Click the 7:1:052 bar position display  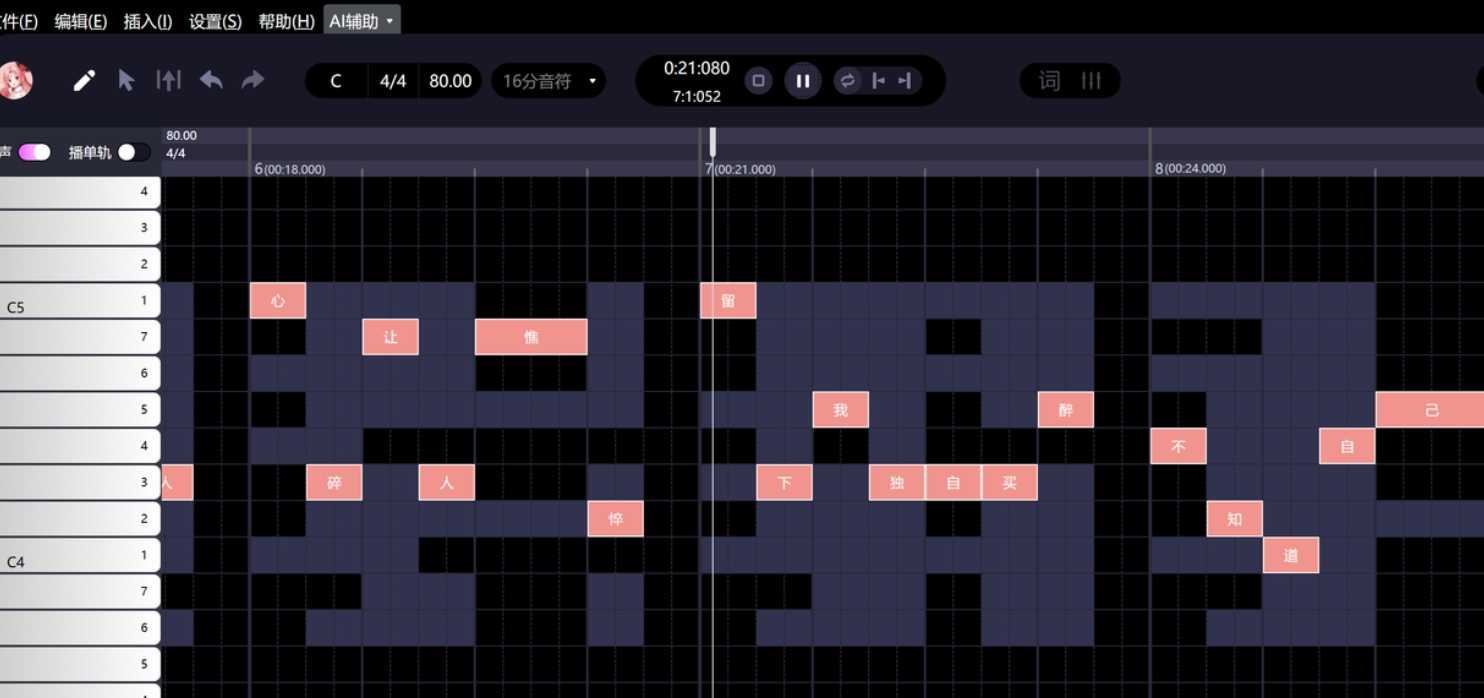point(697,96)
